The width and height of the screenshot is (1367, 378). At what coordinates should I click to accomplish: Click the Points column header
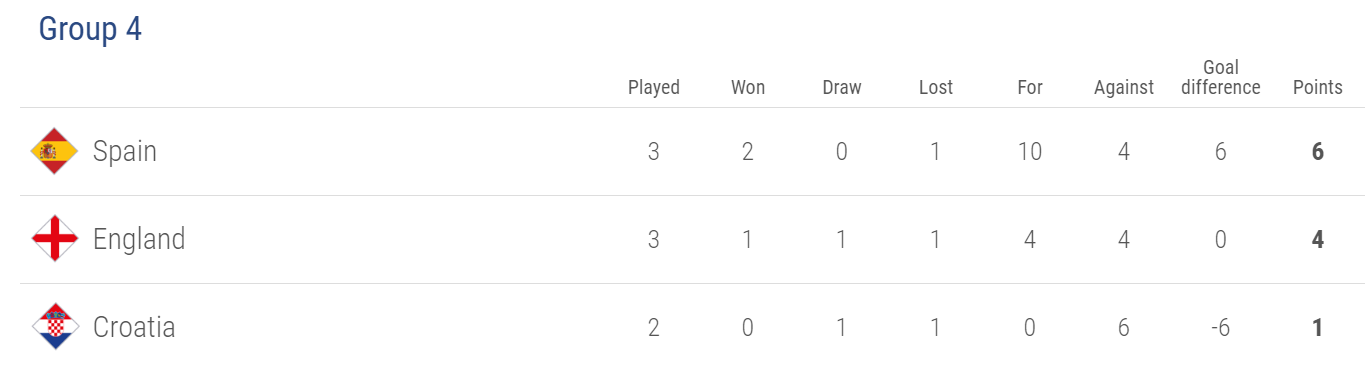click(x=1318, y=88)
